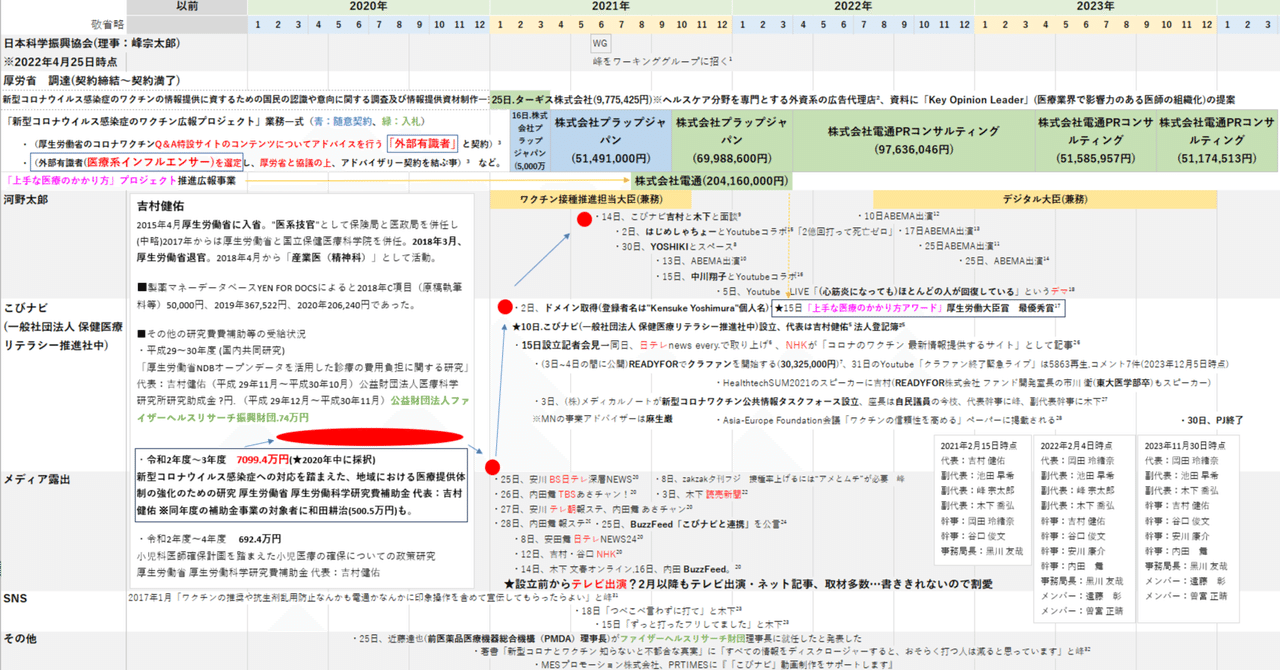Click the ★10日.こびナビ設立 entry
The image size is (1280, 670).
(707, 326)
